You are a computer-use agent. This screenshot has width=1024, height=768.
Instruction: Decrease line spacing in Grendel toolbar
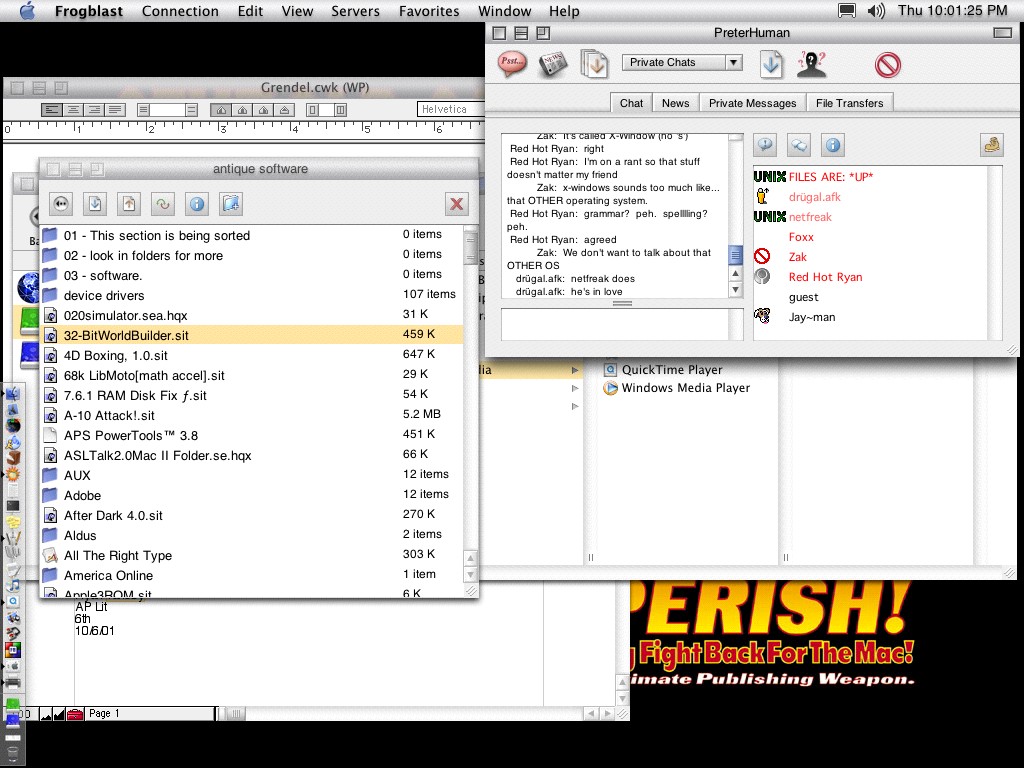(x=144, y=110)
